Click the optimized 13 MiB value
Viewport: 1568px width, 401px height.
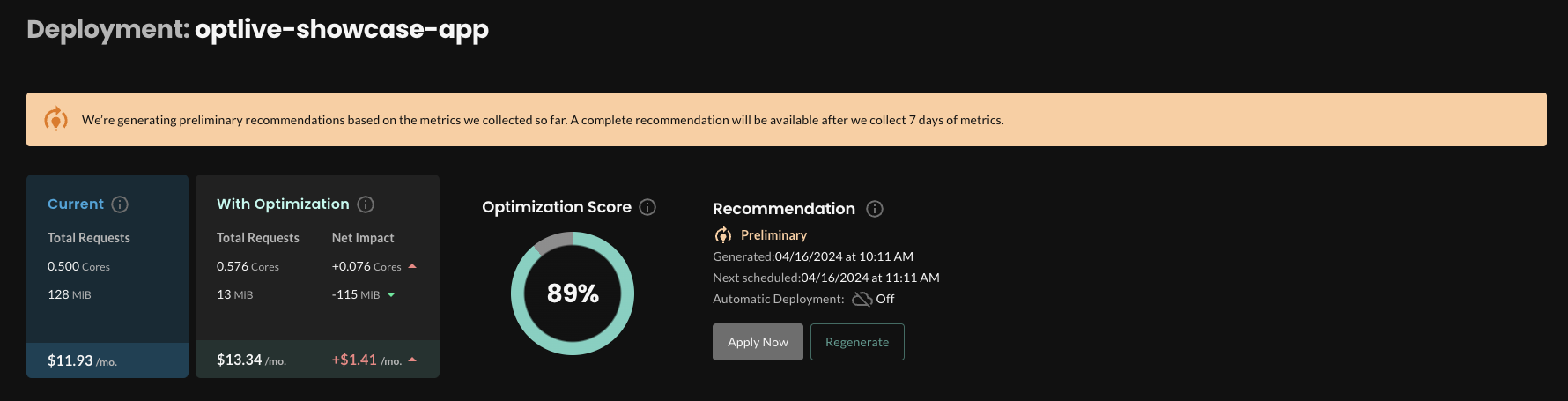click(234, 294)
